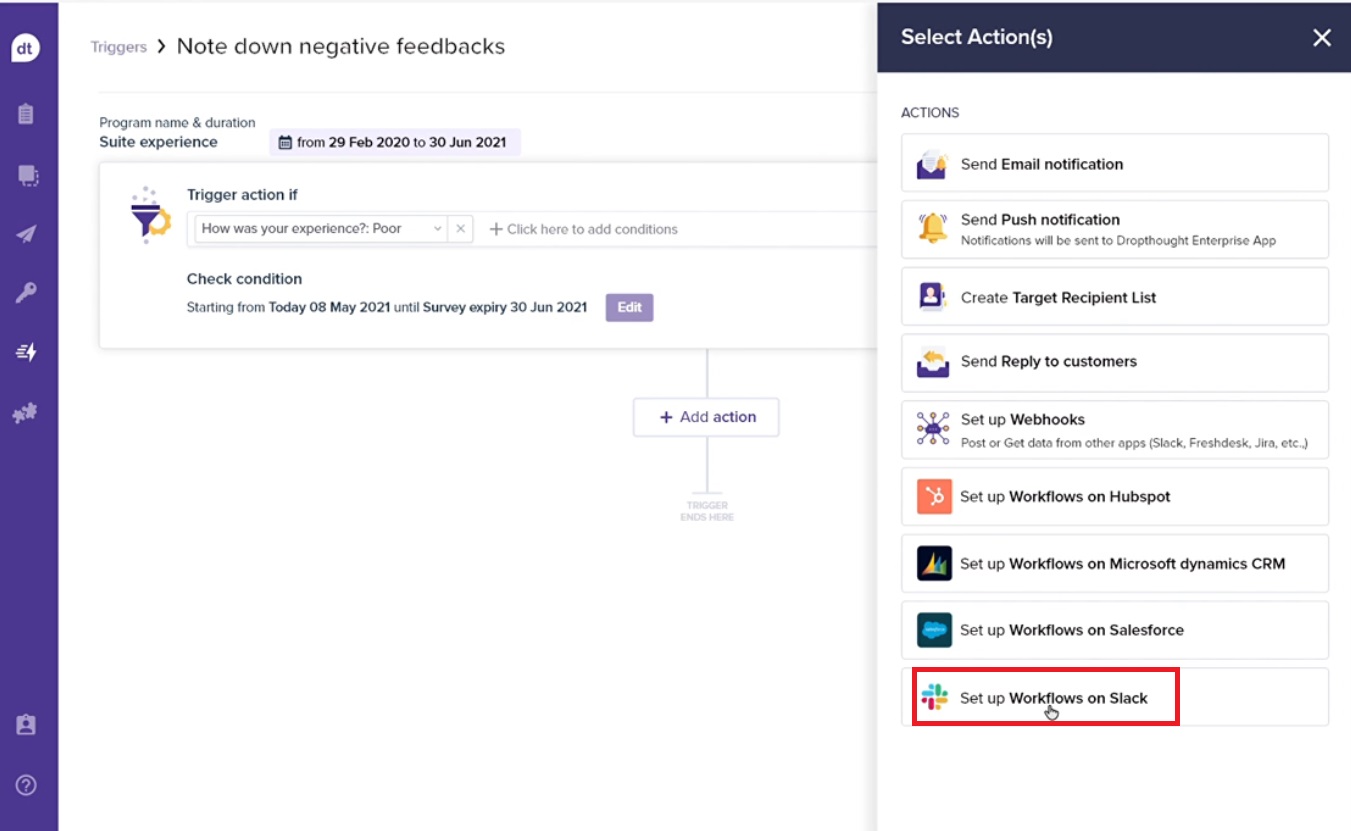Choose Send Email notification action
Image resolution: width=1351 pixels, height=831 pixels.
(1114, 164)
